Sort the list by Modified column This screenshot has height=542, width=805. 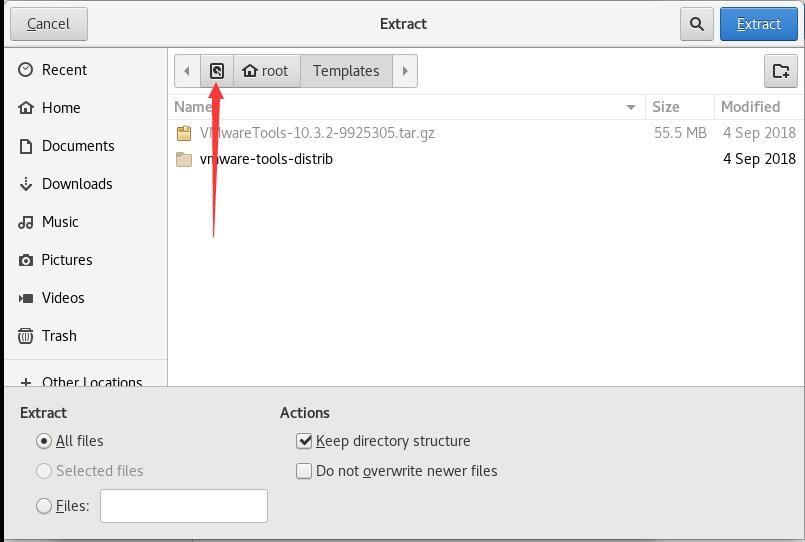click(x=750, y=107)
